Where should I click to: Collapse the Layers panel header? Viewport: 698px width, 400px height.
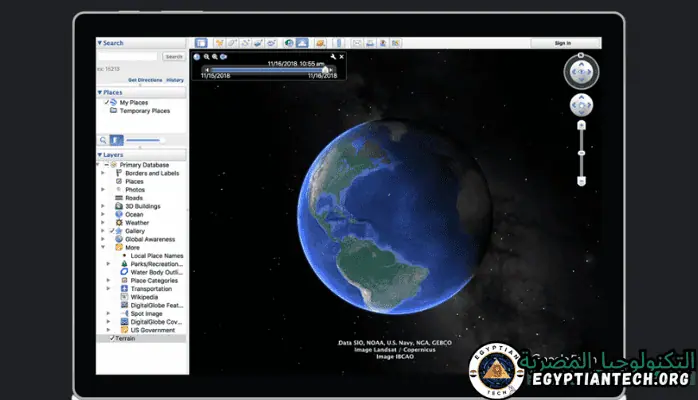pyautogui.click(x=100, y=155)
